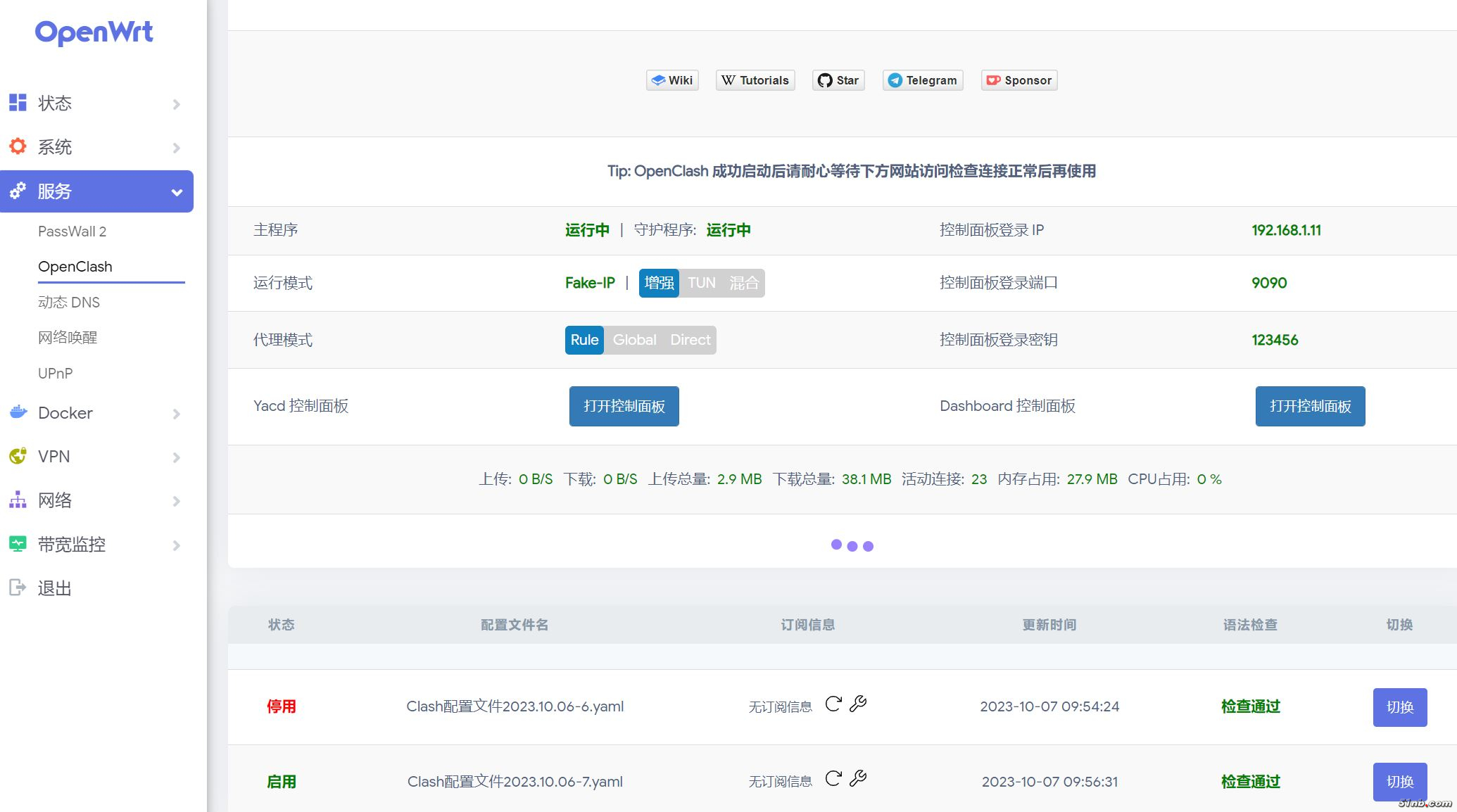Open Yacd 打开控制面板 button
Image resolution: width=1457 pixels, height=812 pixels.
tap(624, 406)
